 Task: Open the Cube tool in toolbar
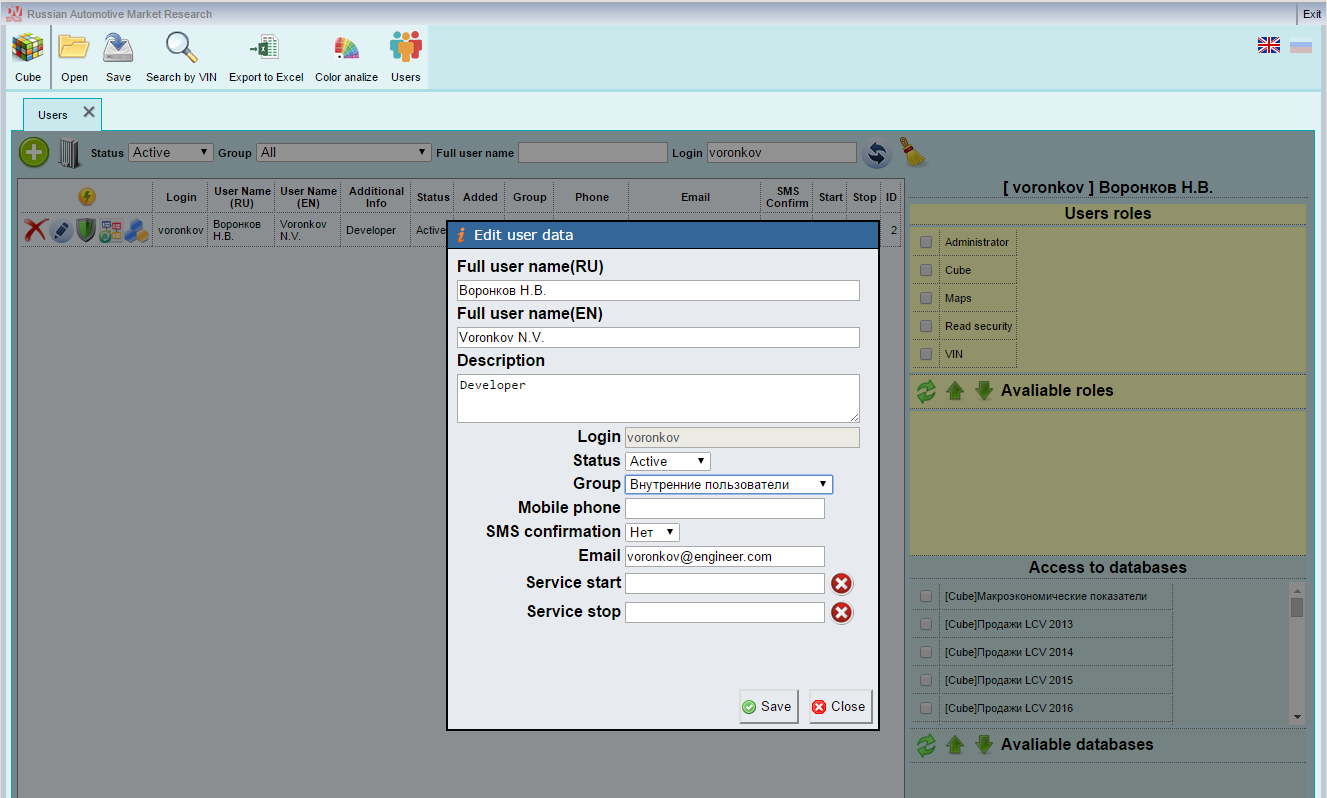(28, 58)
